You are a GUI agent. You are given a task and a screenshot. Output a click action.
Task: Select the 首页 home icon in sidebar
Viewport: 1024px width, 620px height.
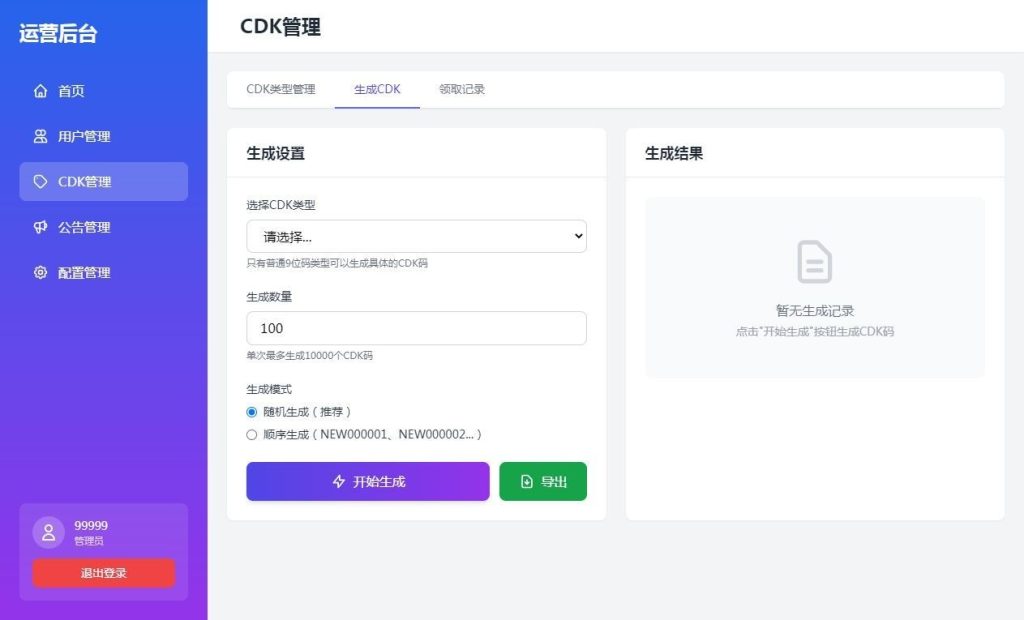pos(40,91)
